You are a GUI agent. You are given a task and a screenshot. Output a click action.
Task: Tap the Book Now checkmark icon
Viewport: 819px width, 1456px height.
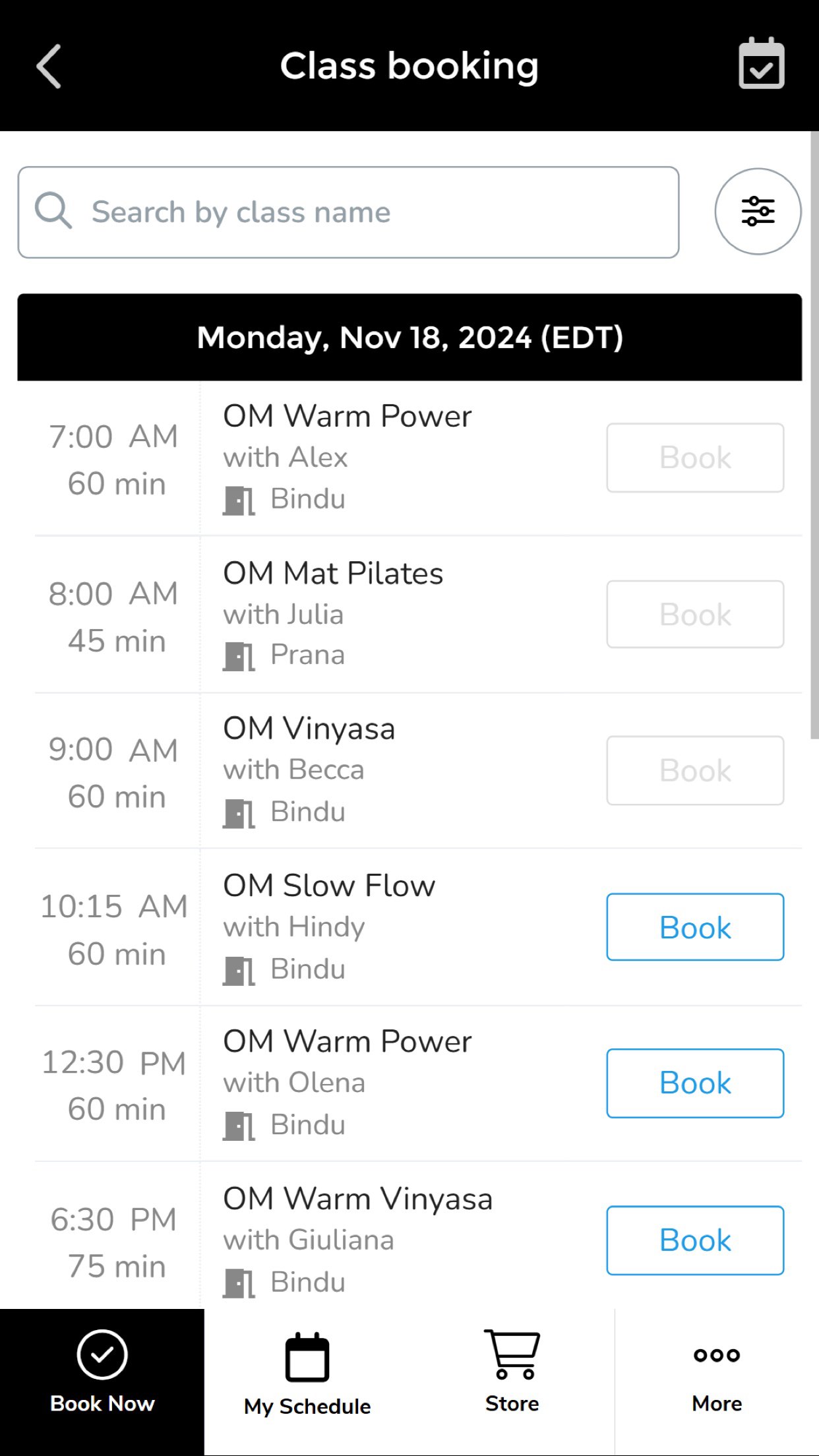(102, 1354)
